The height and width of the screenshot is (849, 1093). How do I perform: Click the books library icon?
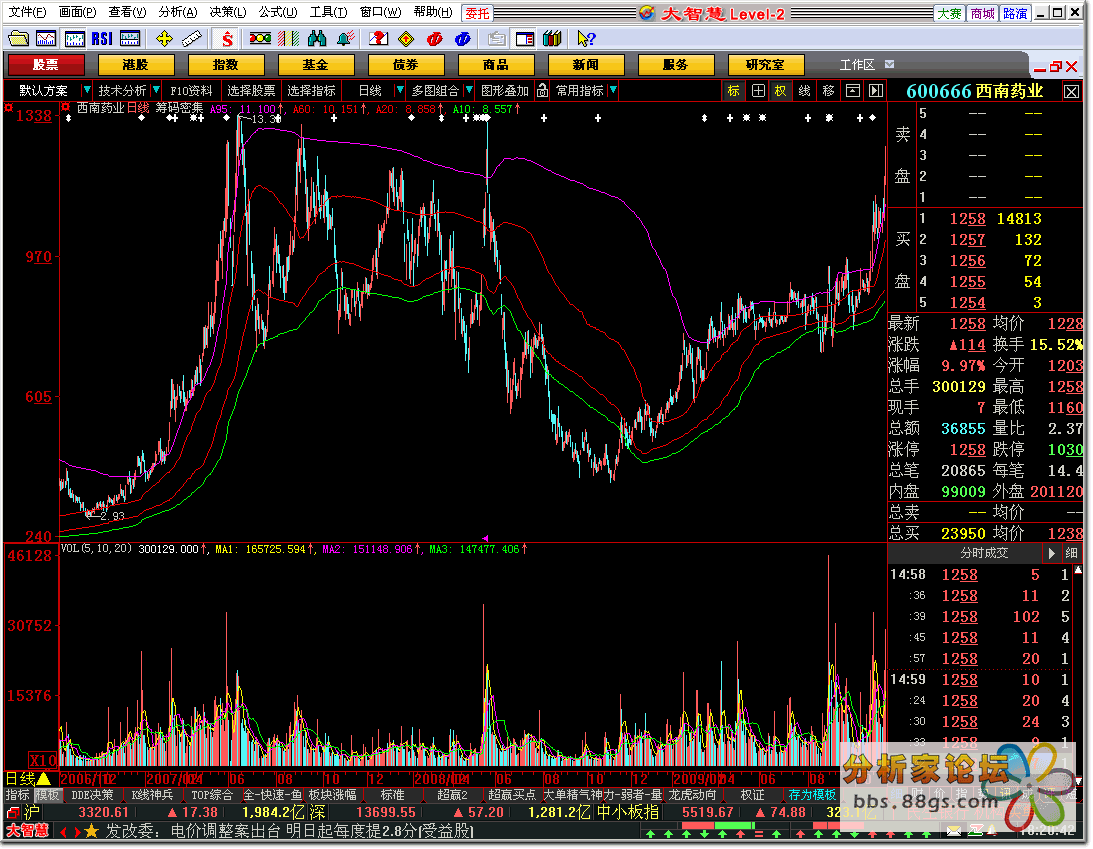[552, 39]
